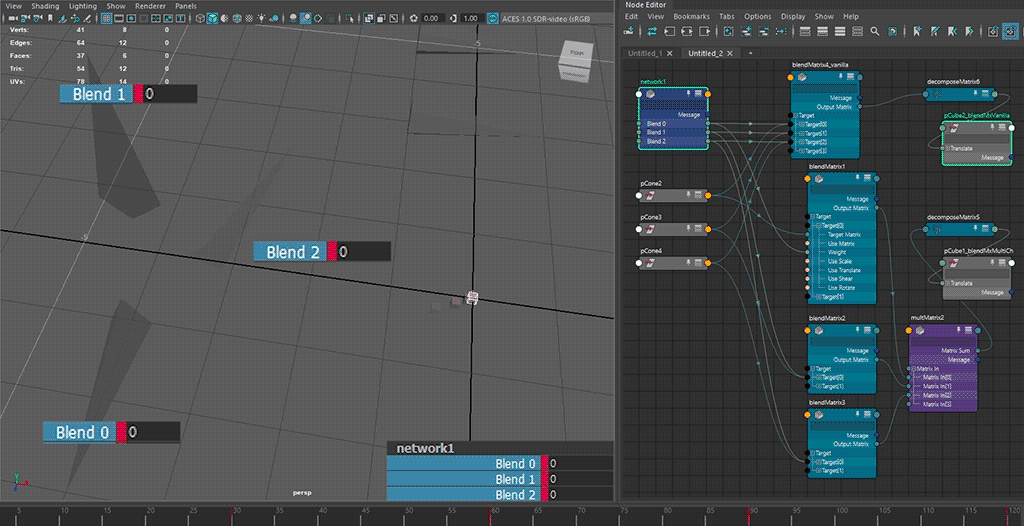The image size is (1024, 526).
Task: Collapse Target[0] on the blendMatrix1 node
Action: point(819,225)
